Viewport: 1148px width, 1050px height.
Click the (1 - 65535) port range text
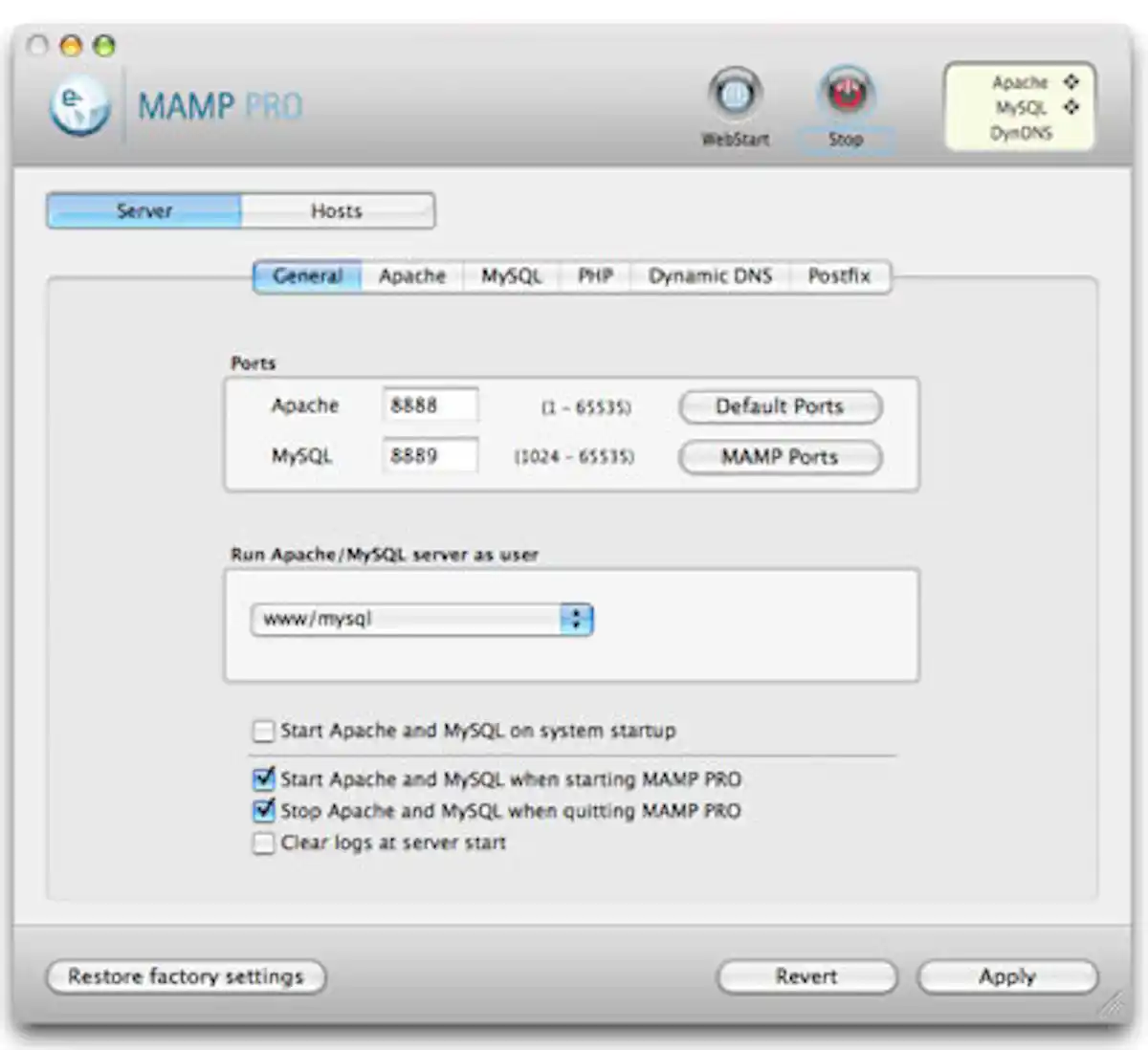586,407
